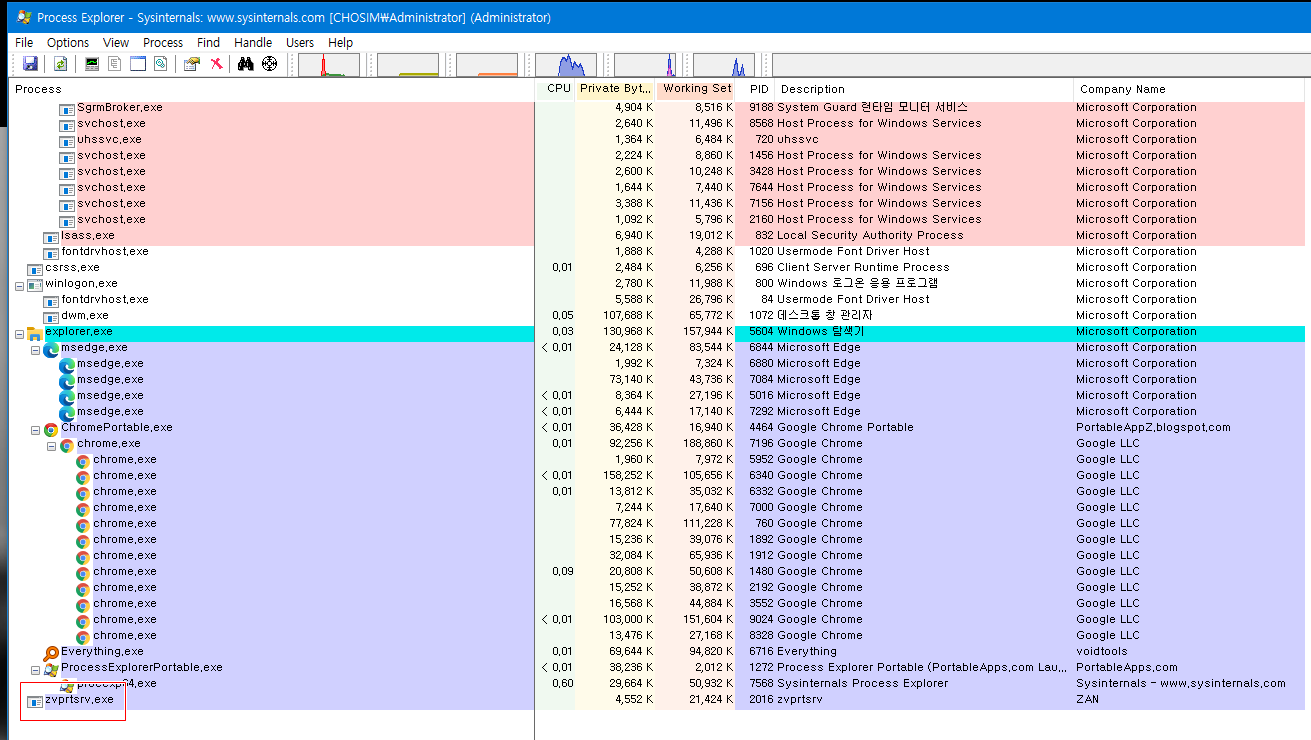Open the Users menu
The height and width of the screenshot is (740, 1311).
pyautogui.click(x=300, y=42)
